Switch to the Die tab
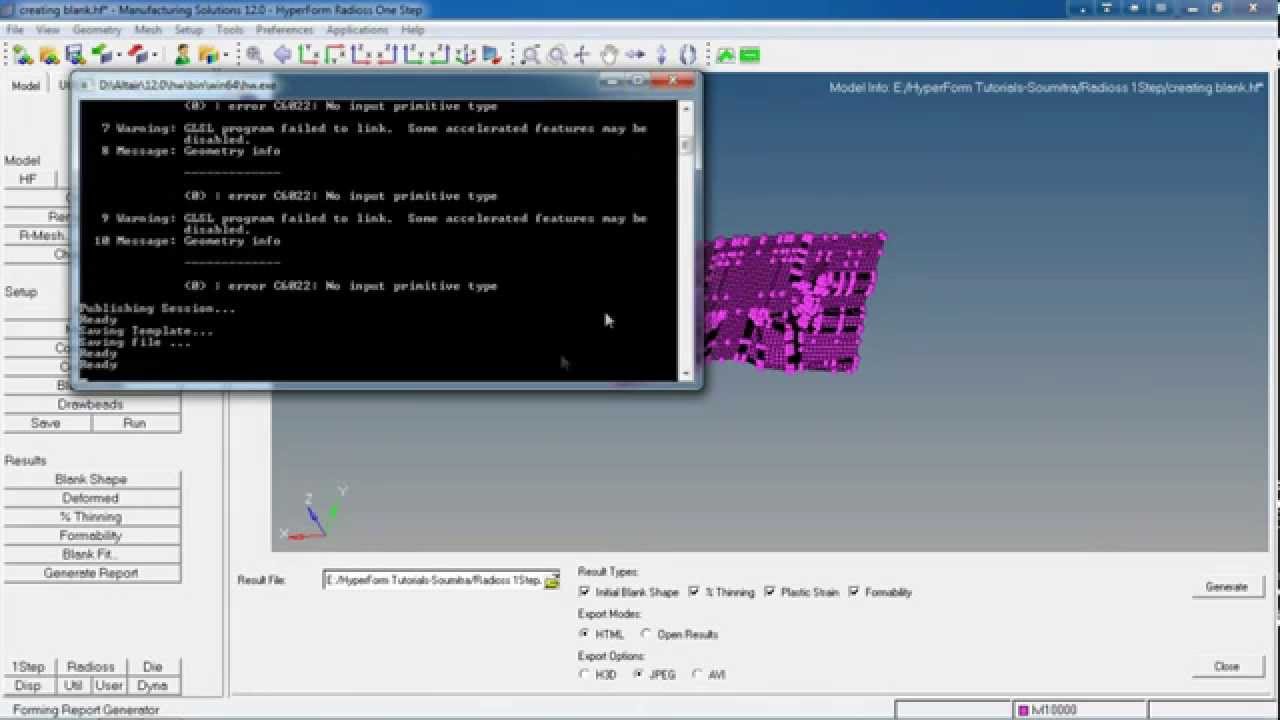 point(153,667)
